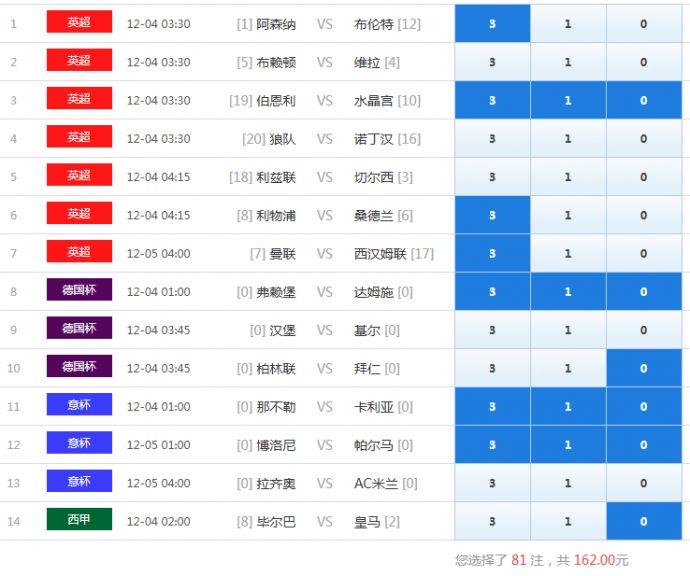Pick 3 for 狼队 vs 诺丁汉
The height and width of the screenshot is (576, 690).
pyautogui.click(x=492, y=139)
